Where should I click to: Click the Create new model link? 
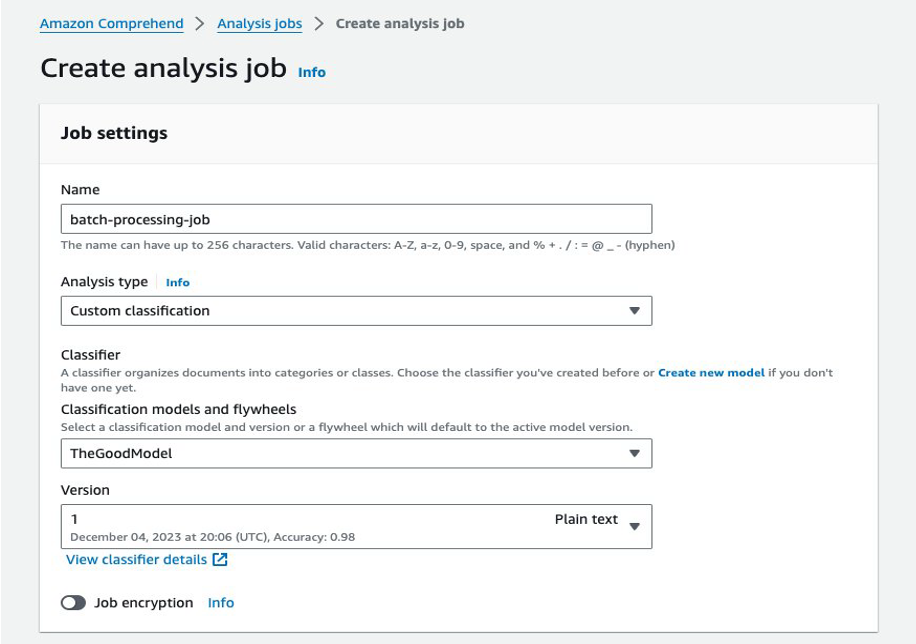(x=710, y=371)
